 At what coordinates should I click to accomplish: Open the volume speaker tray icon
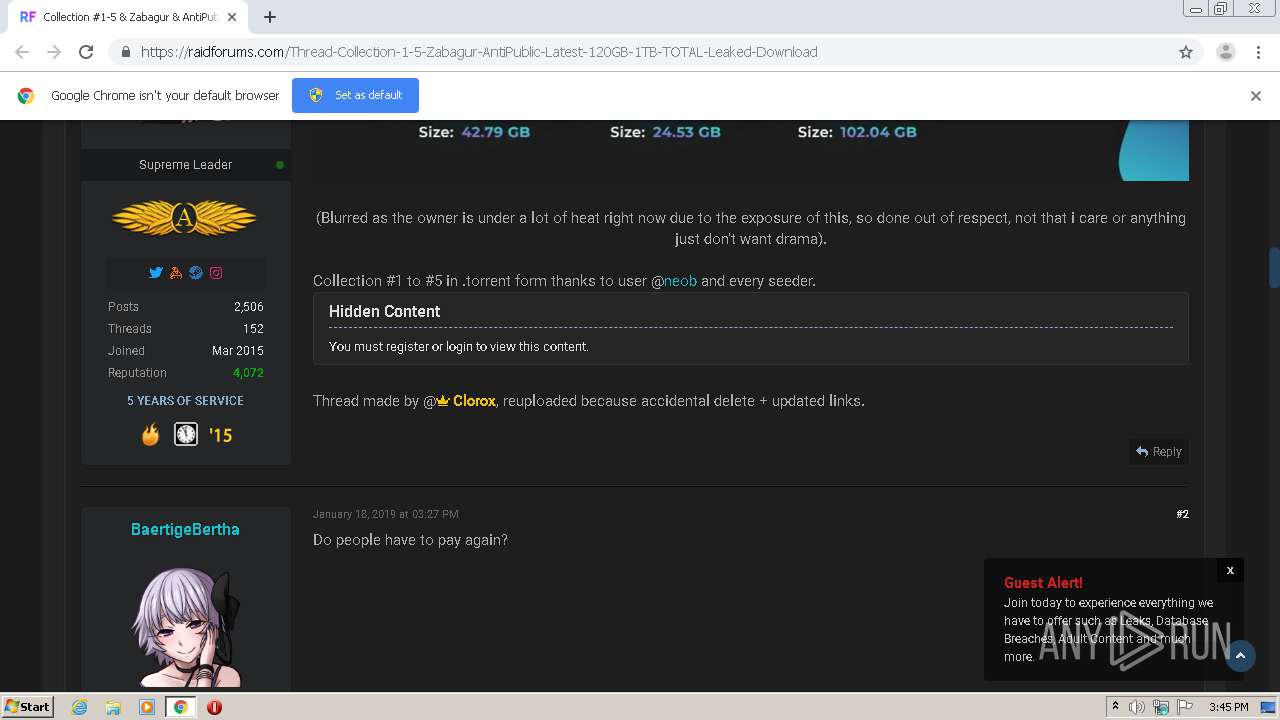pos(1137,707)
